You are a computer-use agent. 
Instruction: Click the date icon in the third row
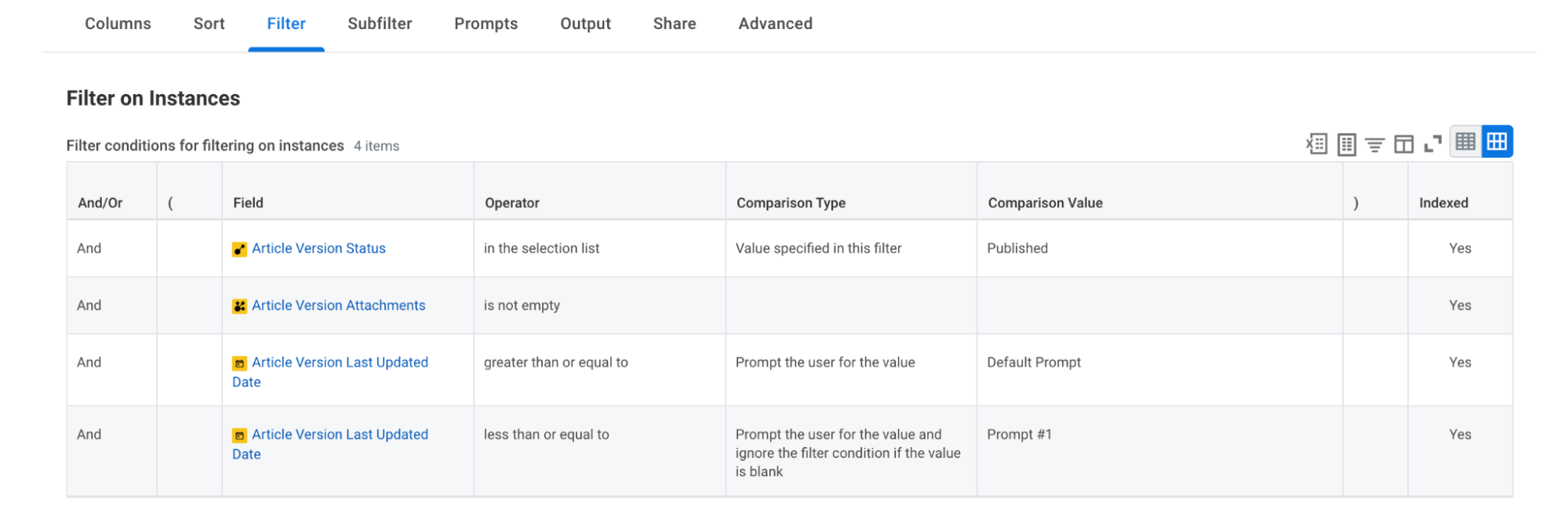tap(239, 364)
